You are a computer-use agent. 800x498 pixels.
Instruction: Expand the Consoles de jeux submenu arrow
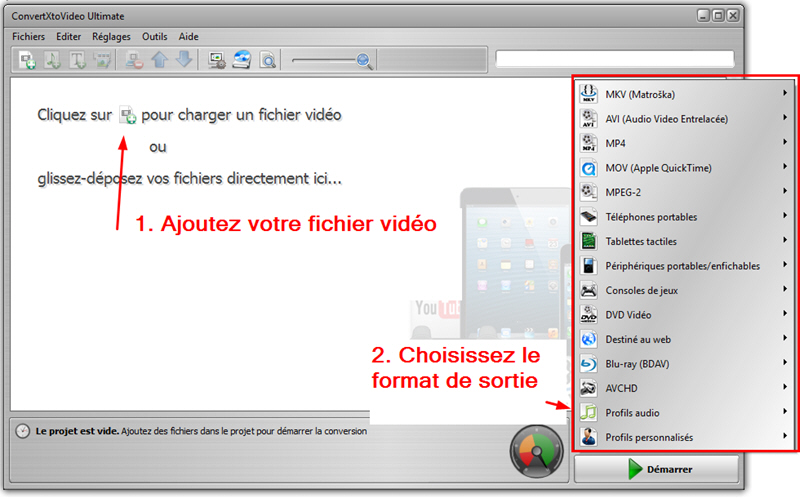pyautogui.click(x=785, y=289)
